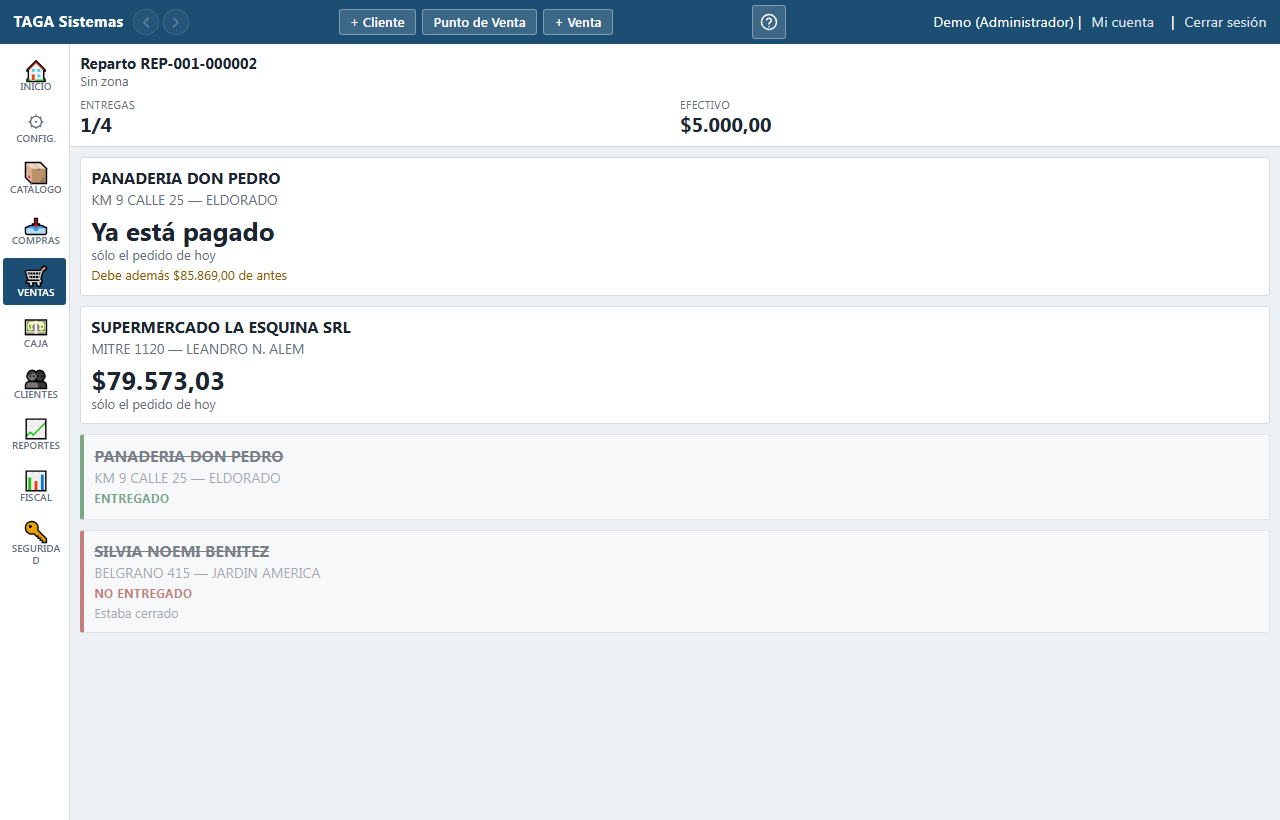Open Punto de Venta
The image size is (1280, 820).
coord(479,22)
